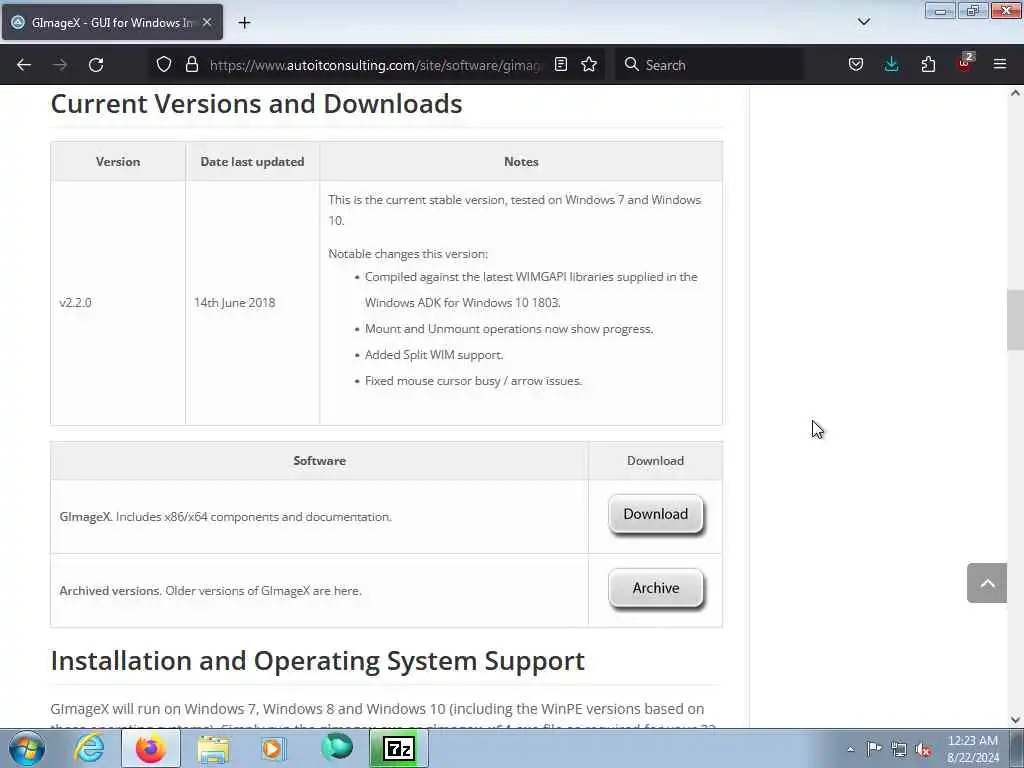The image size is (1024, 768).
Task: Click the Software column header
Action: 319,460
